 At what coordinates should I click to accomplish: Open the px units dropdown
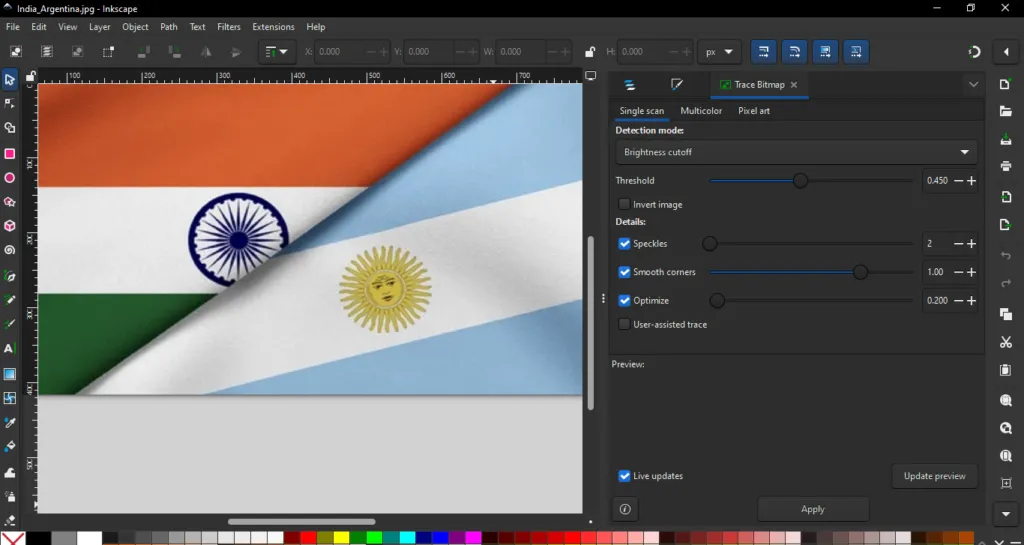719,52
